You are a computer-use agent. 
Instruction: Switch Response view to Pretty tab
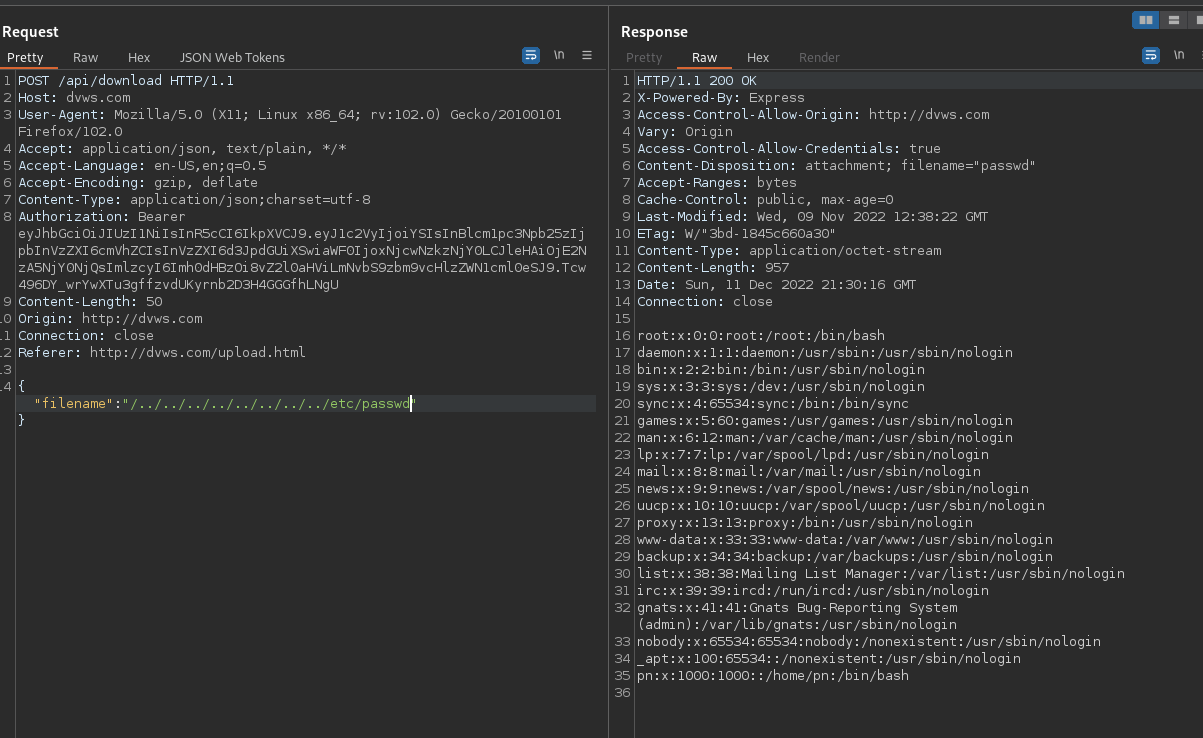[644, 58]
